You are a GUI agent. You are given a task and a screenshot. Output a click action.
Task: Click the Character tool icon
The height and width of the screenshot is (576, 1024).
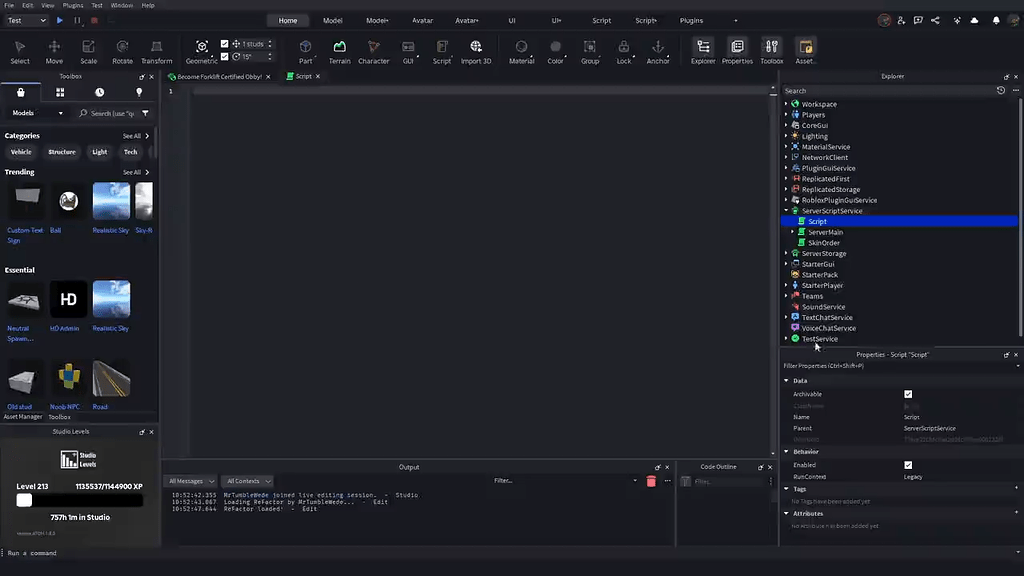pyautogui.click(x=374, y=52)
